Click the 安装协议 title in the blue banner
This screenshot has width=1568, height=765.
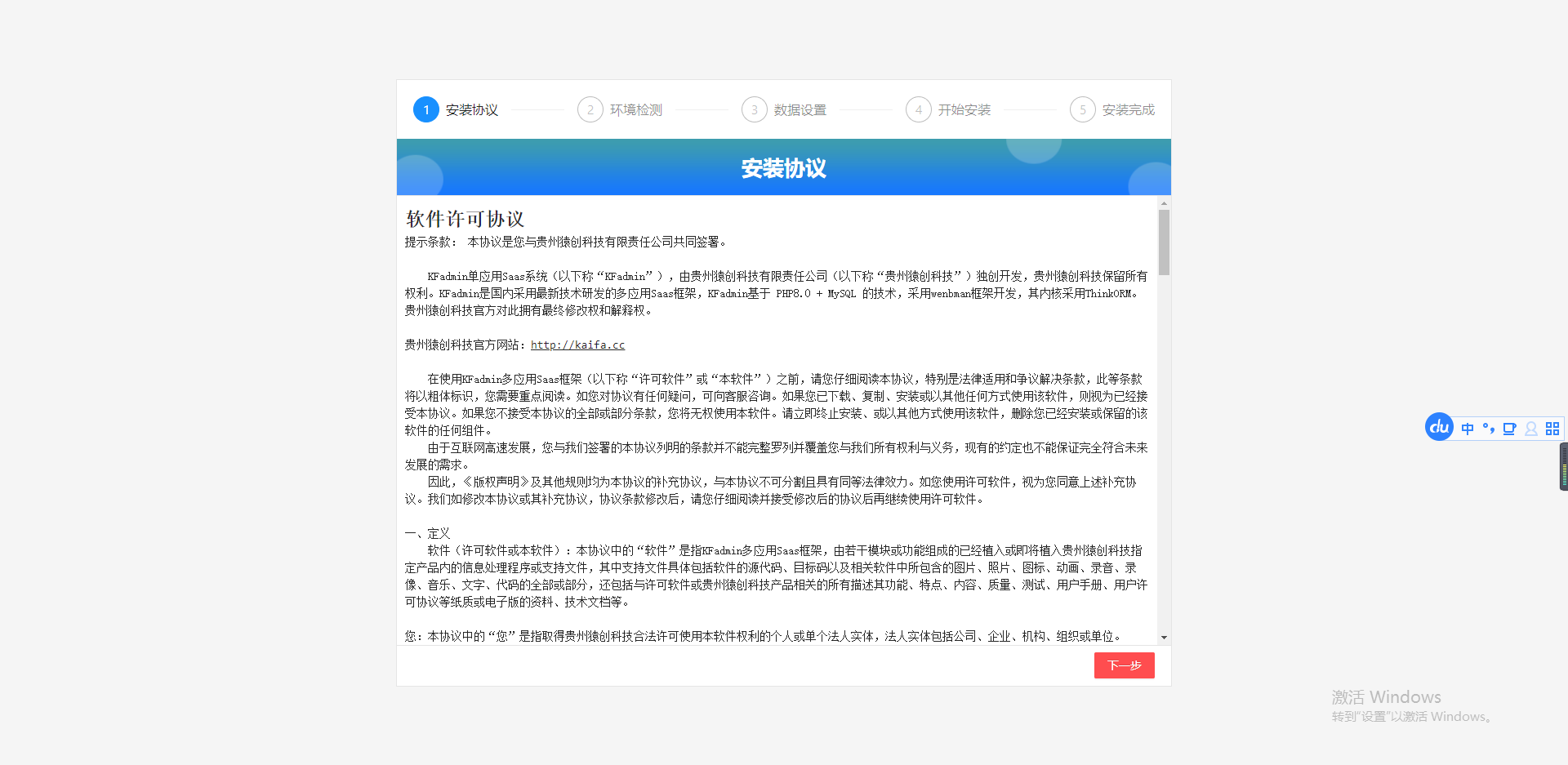point(784,168)
